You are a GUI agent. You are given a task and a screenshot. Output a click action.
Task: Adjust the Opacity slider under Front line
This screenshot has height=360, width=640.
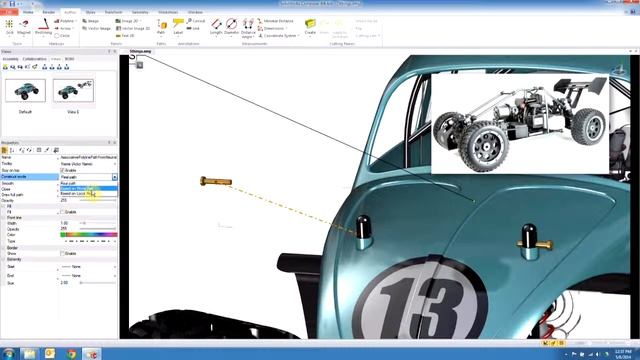(98, 229)
